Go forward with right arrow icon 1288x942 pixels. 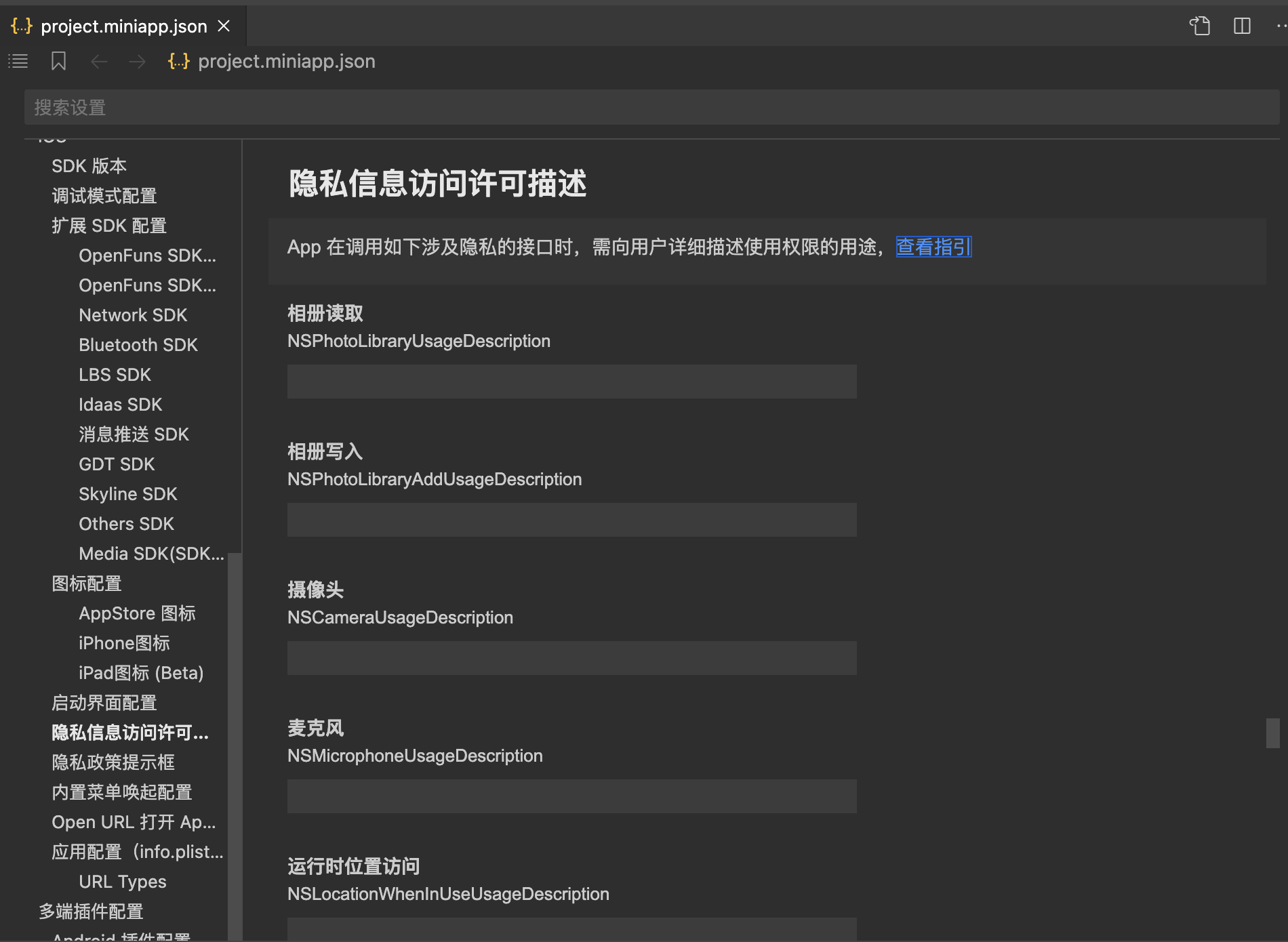137,62
